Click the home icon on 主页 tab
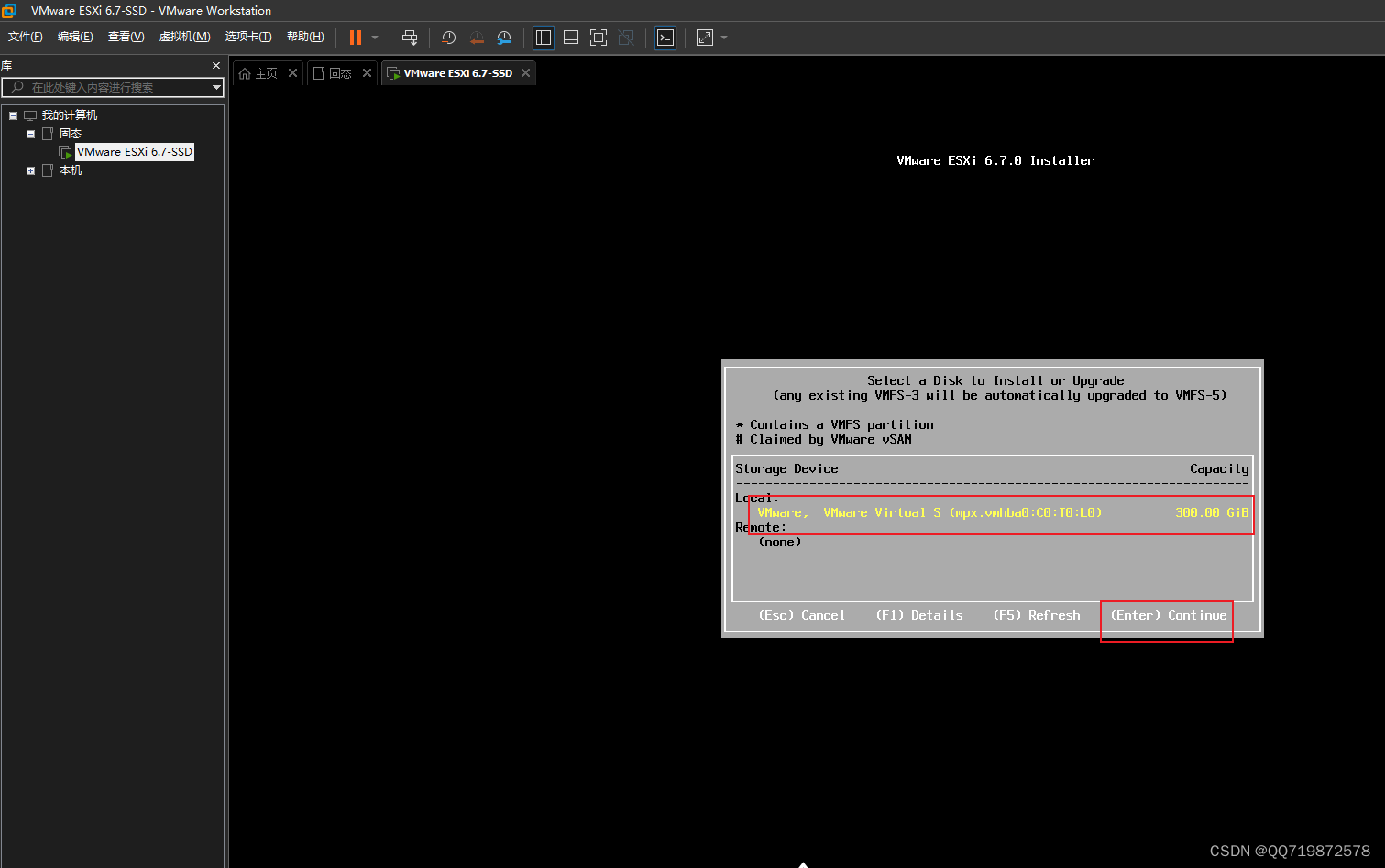The image size is (1385, 868). [x=245, y=73]
